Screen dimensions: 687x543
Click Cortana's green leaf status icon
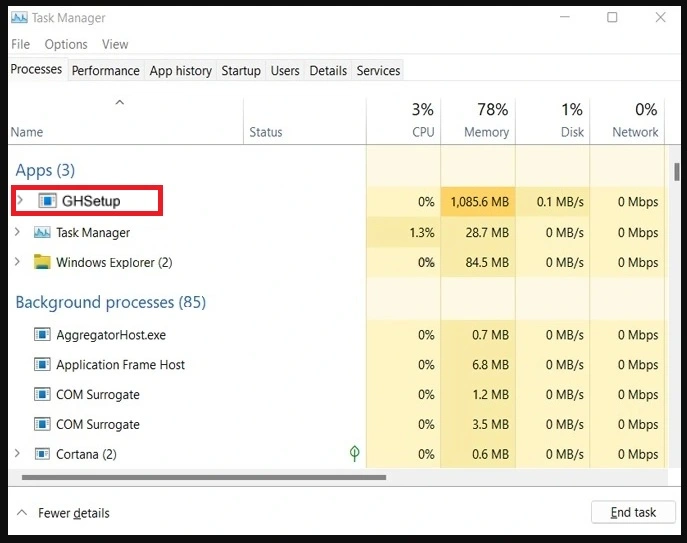(x=354, y=454)
